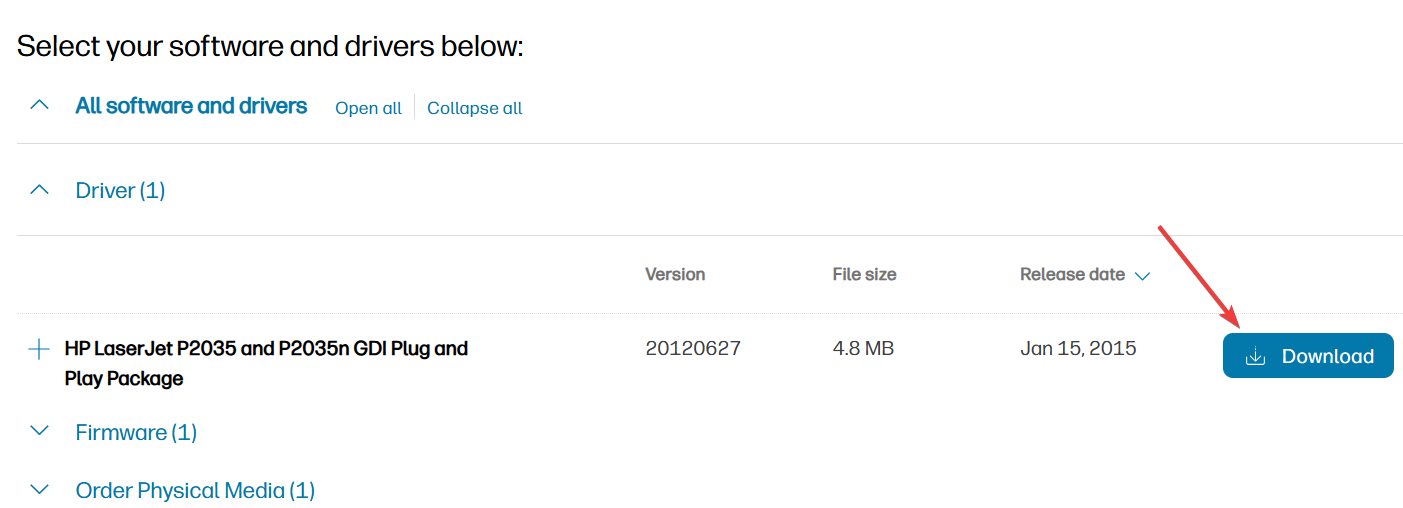Click the All software and drivers heading
Viewport: 1403px width, 508px height.
(x=191, y=105)
